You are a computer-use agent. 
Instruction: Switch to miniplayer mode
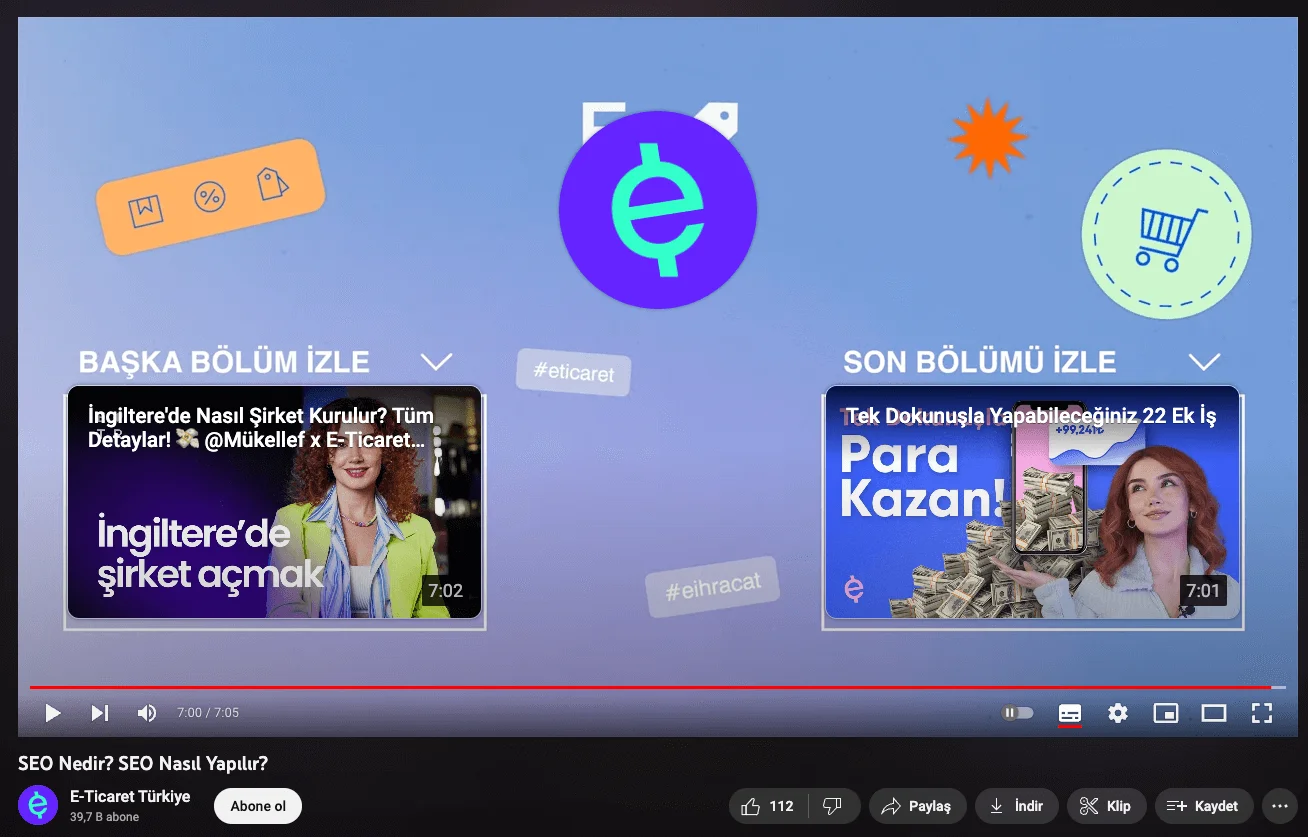click(x=1165, y=713)
